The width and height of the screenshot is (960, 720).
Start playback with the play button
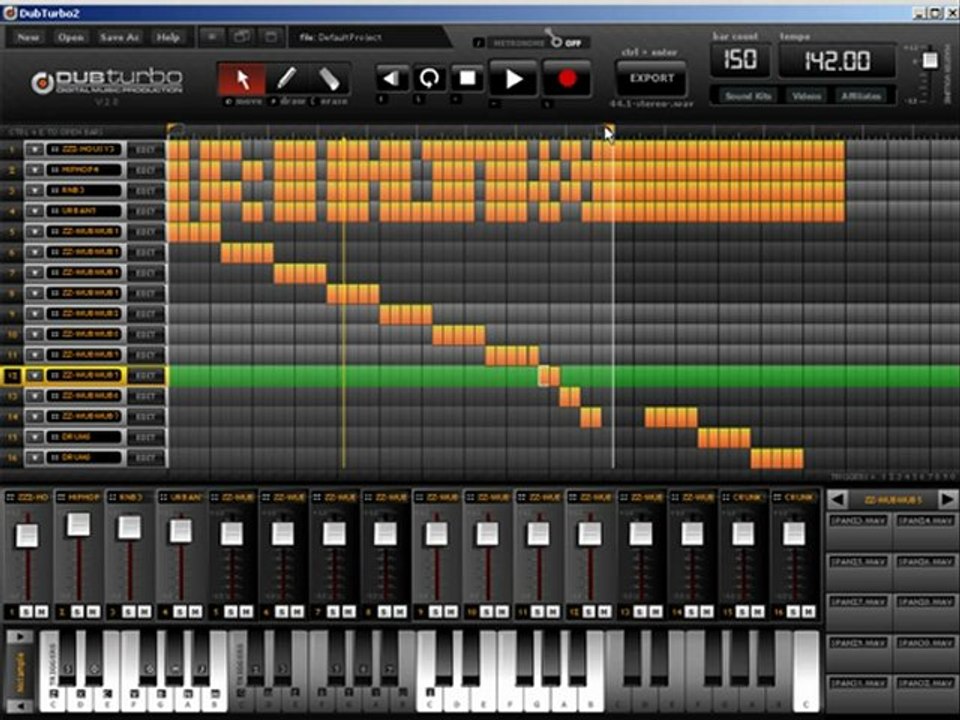[513, 78]
